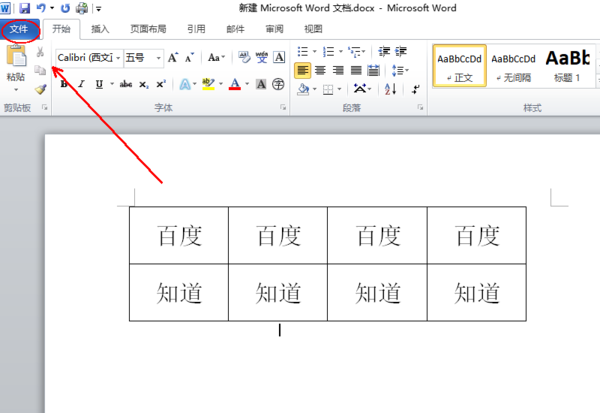The width and height of the screenshot is (600, 413).
Task: Toggle Superscript formatting
Action: [x=161, y=84]
